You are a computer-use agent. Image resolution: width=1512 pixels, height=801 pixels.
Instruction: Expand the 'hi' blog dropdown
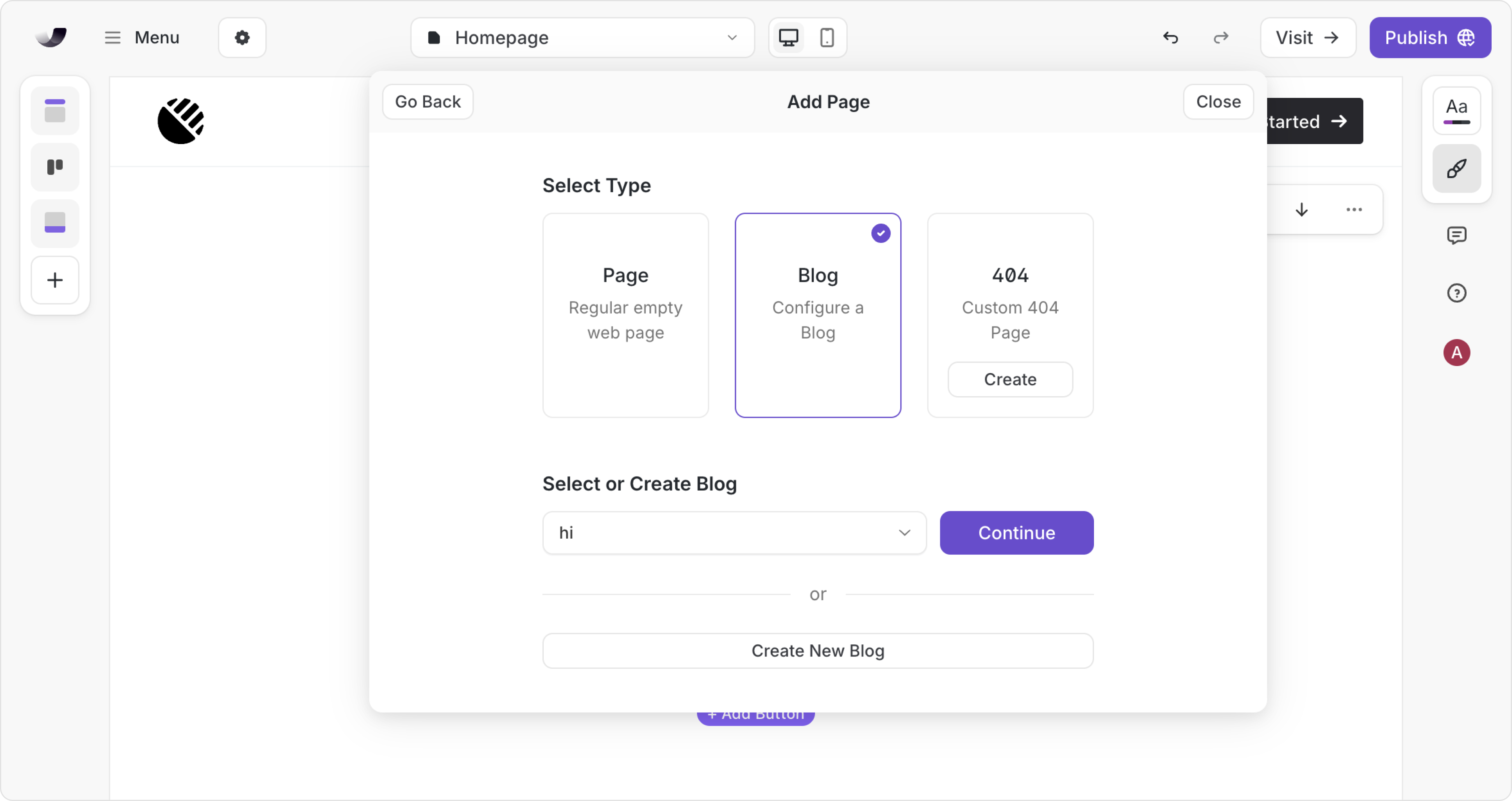[x=734, y=532]
